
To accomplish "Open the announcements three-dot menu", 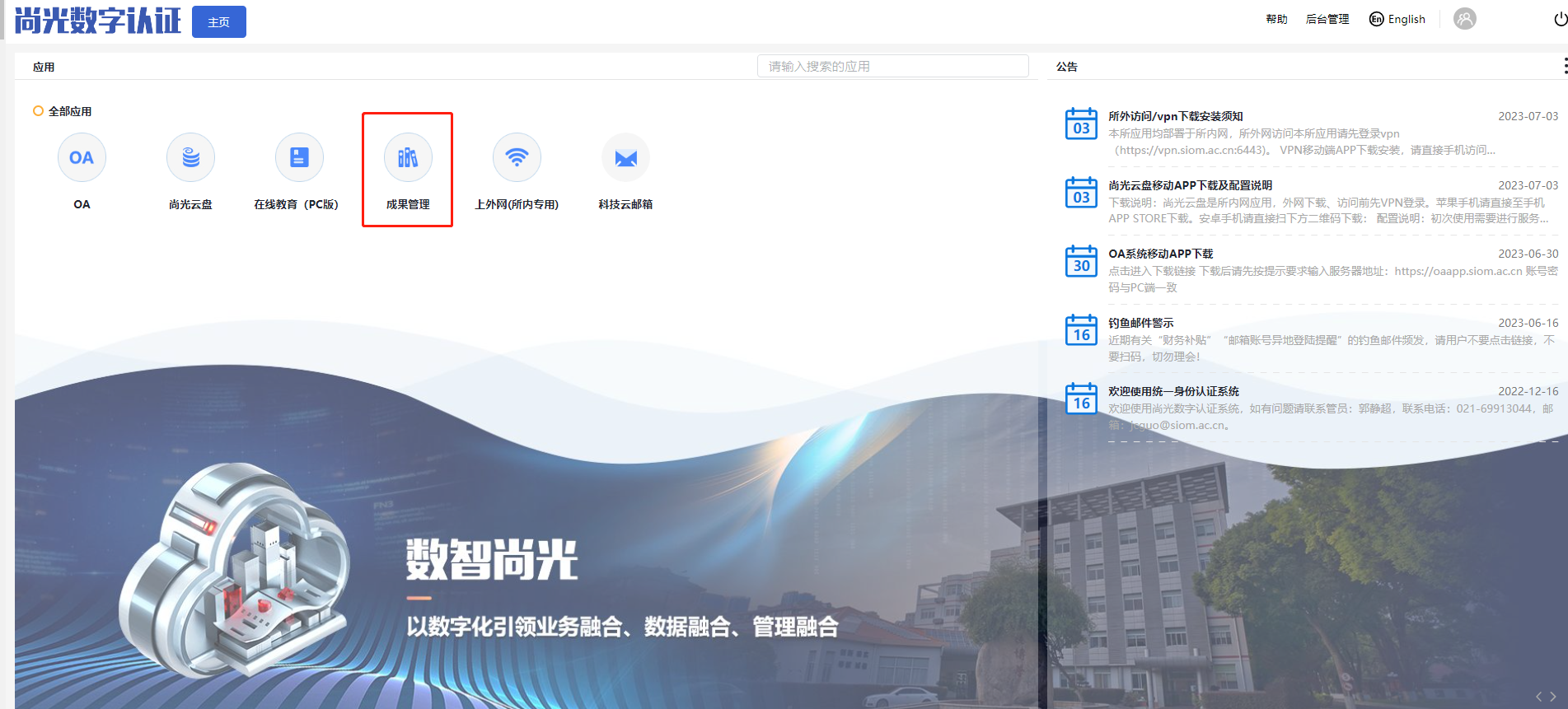I will [x=1564, y=67].
